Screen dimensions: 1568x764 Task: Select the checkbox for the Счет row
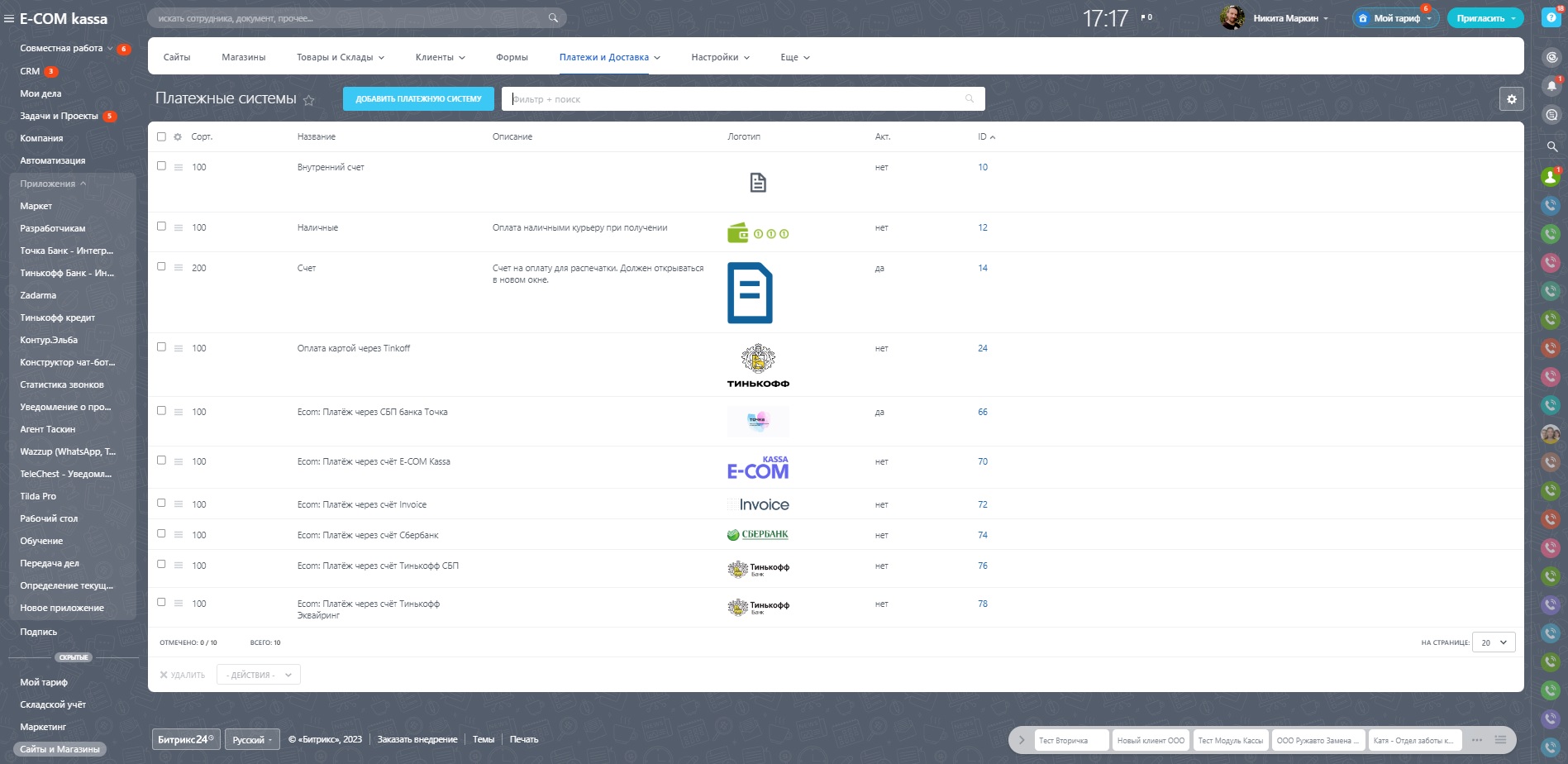pyautogui.click(x=161, y=266)
